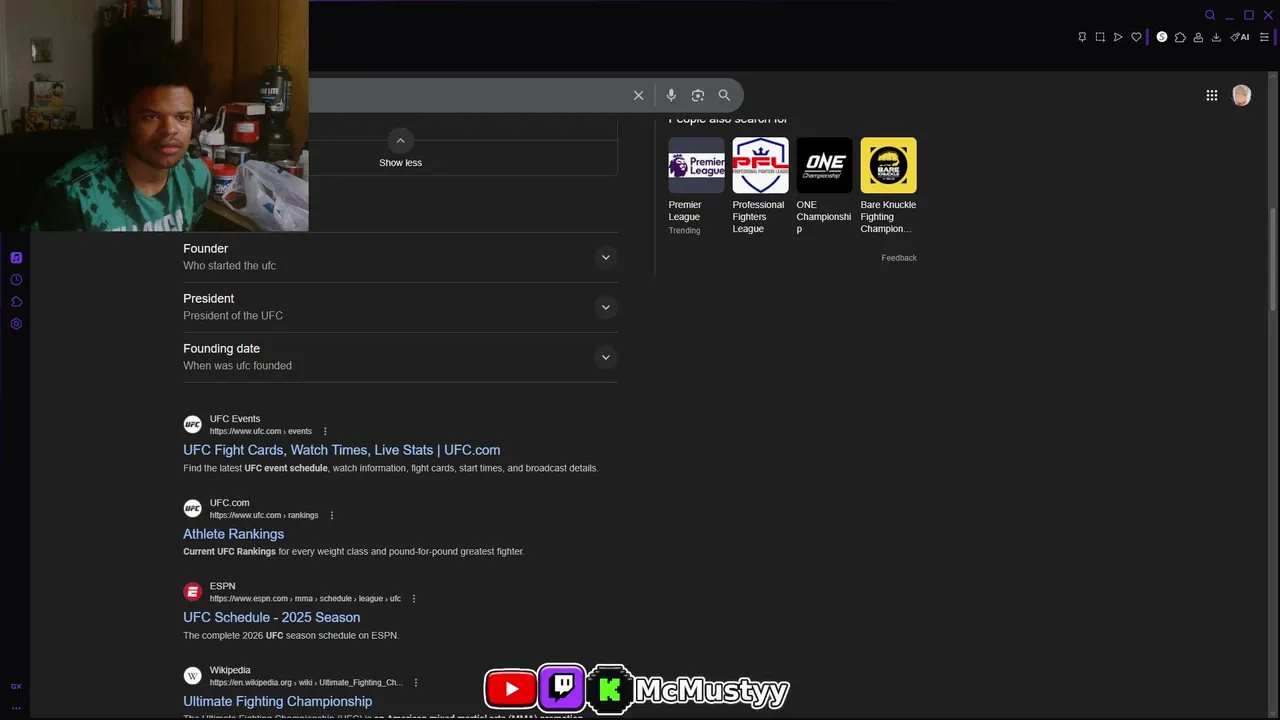This screenshot has width=1280, height=720.
Task: Click the Feedback link
Action: 899,258
